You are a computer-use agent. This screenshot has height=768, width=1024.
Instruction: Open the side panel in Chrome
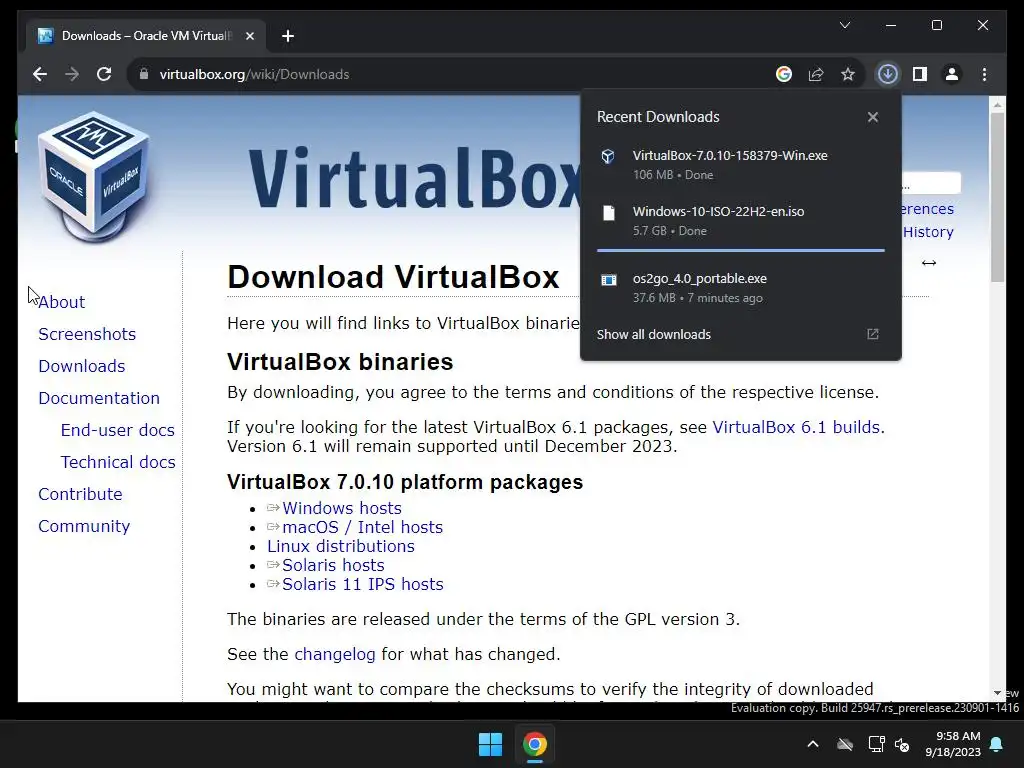coord(920,74)
